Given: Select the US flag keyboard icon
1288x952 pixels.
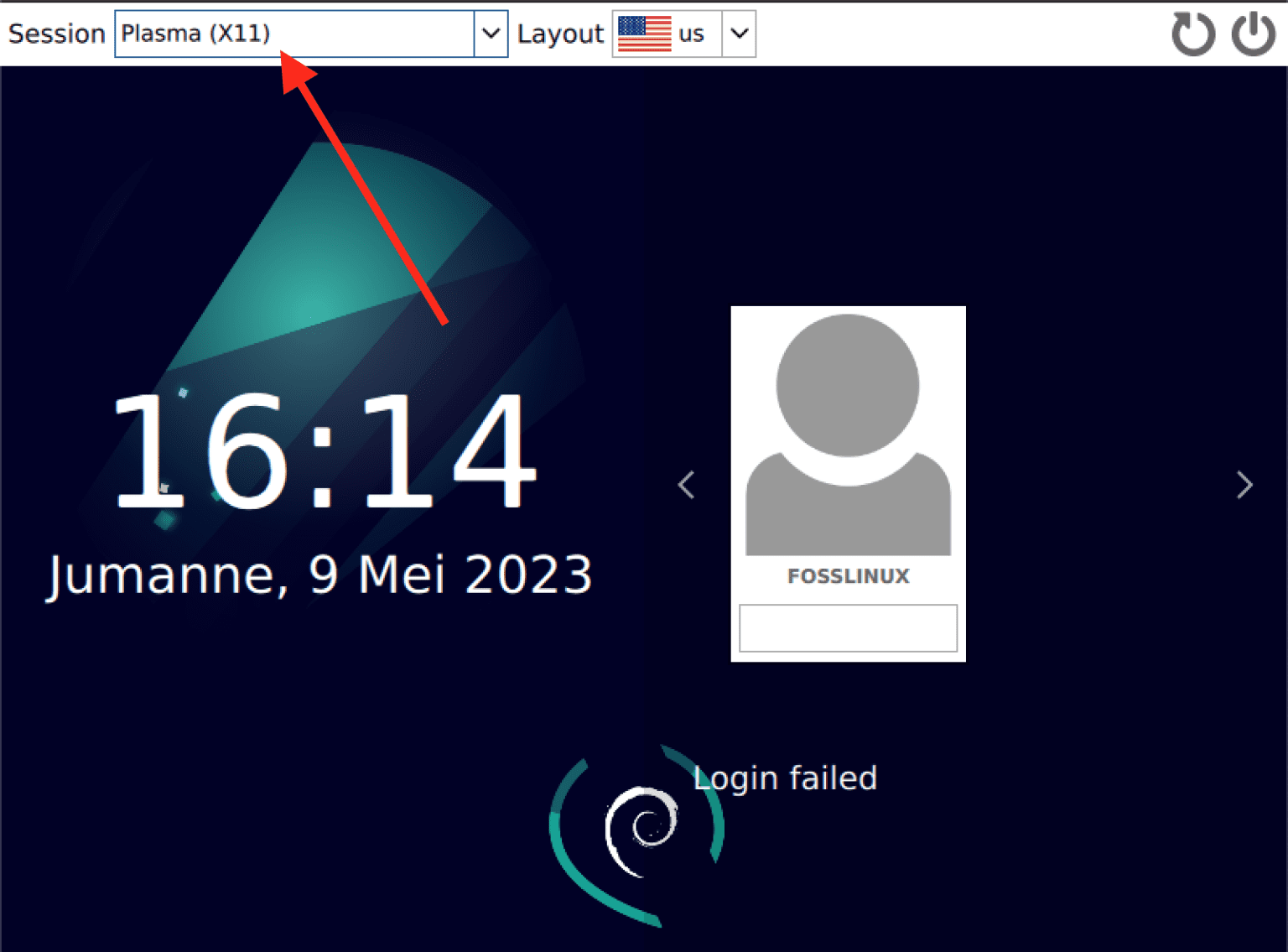Looking at the screenshot, I should 643,33.
